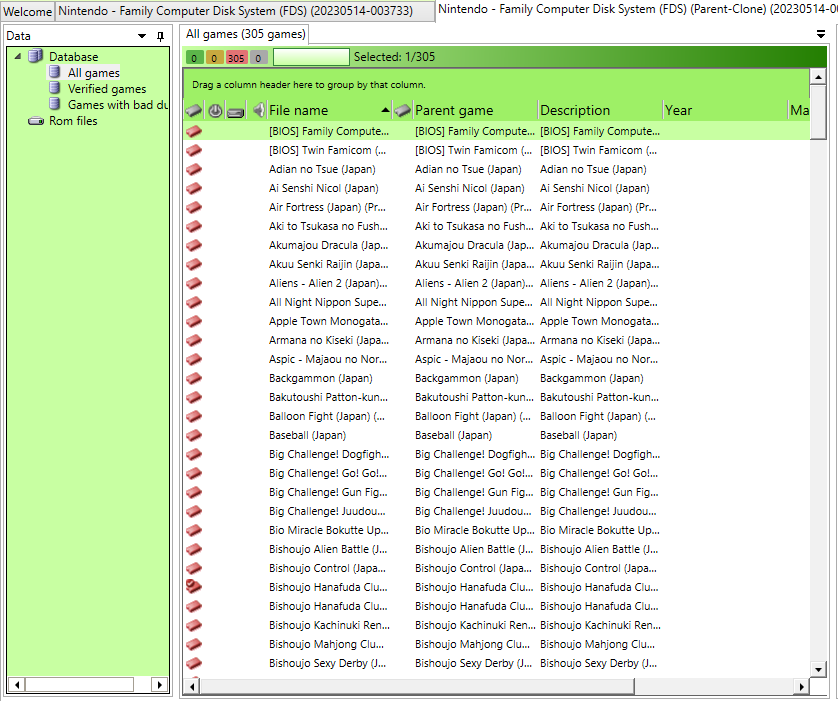Select the All games (305 games) tab
This screenshot has width=838, height=701.
[x=245, y=34]
